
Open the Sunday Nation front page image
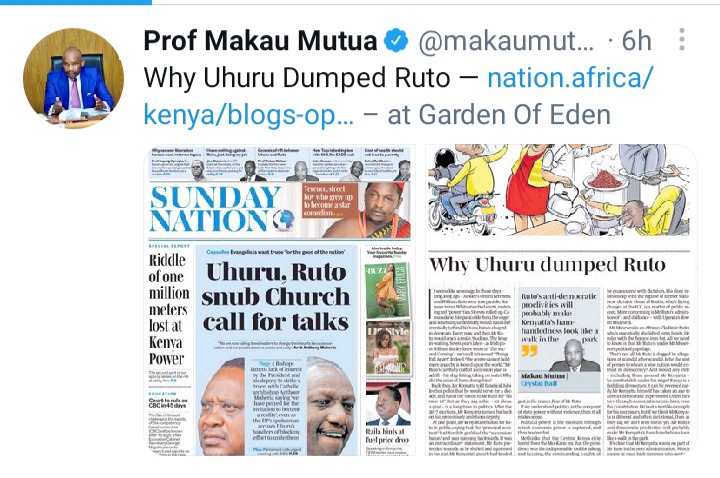pos(280,300)
